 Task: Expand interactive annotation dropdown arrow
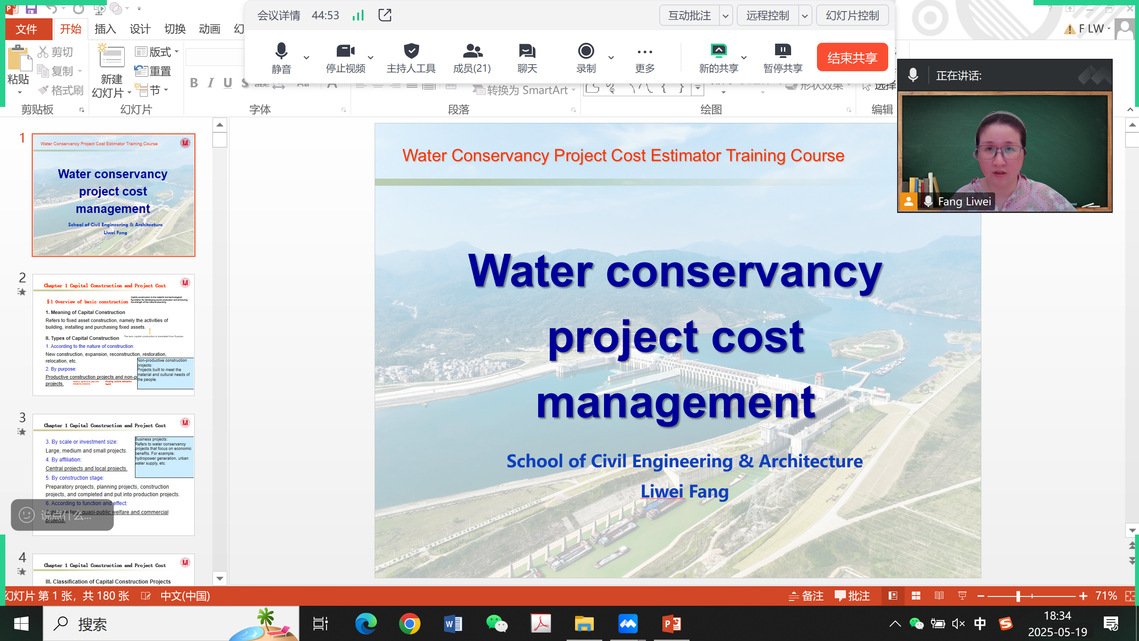coord(726,15)
